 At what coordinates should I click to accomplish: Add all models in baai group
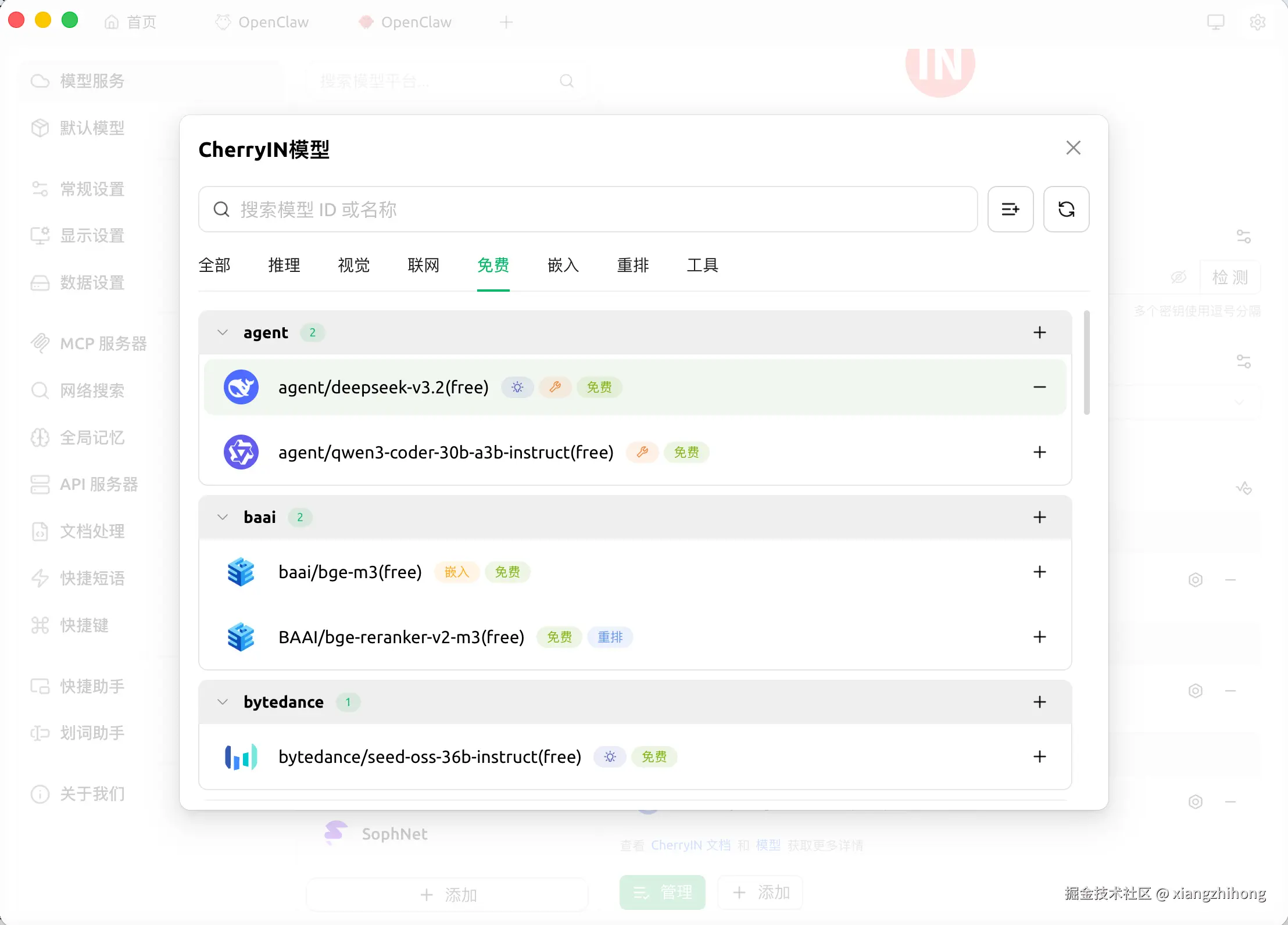[1039, 517]
